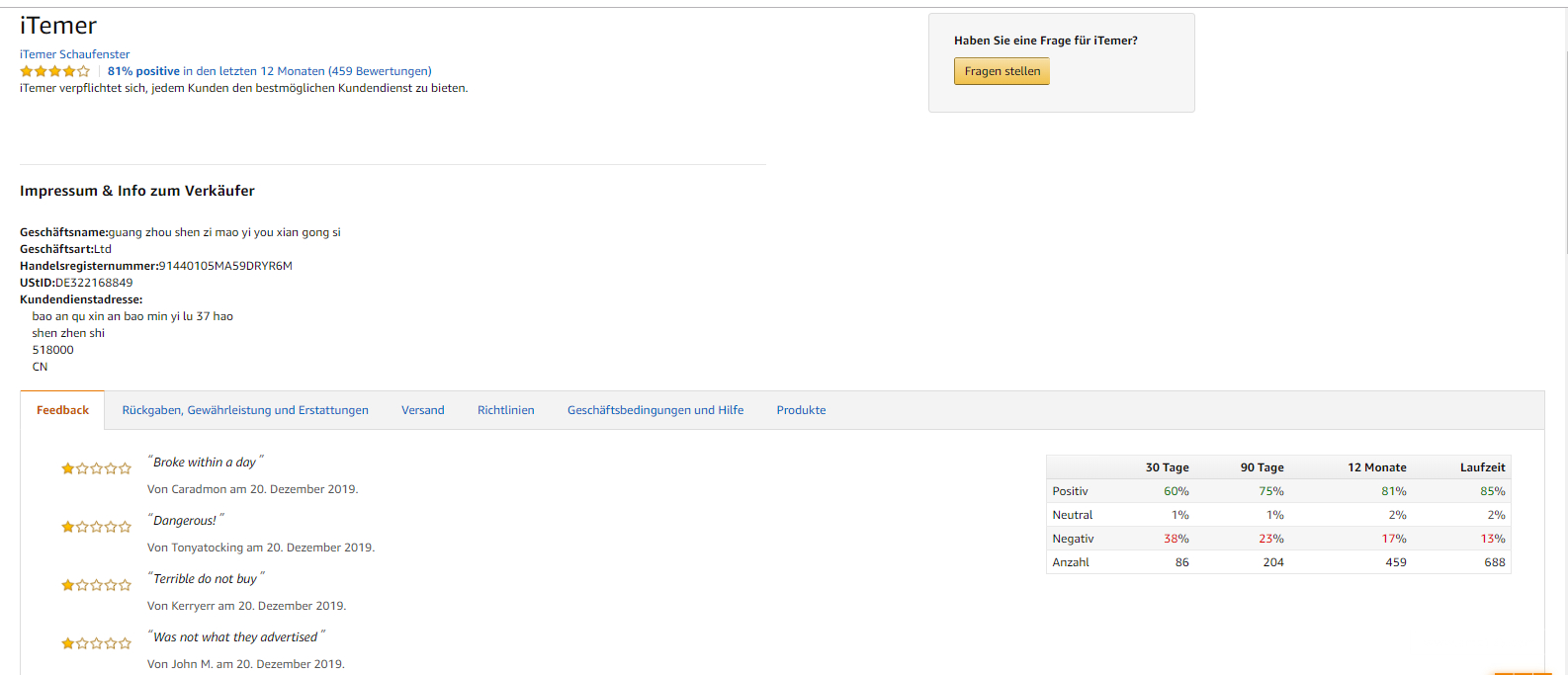Click the stars beside the "Broke within a day" review
This screenshot has height=675, width=1568.
click(96, 468)
